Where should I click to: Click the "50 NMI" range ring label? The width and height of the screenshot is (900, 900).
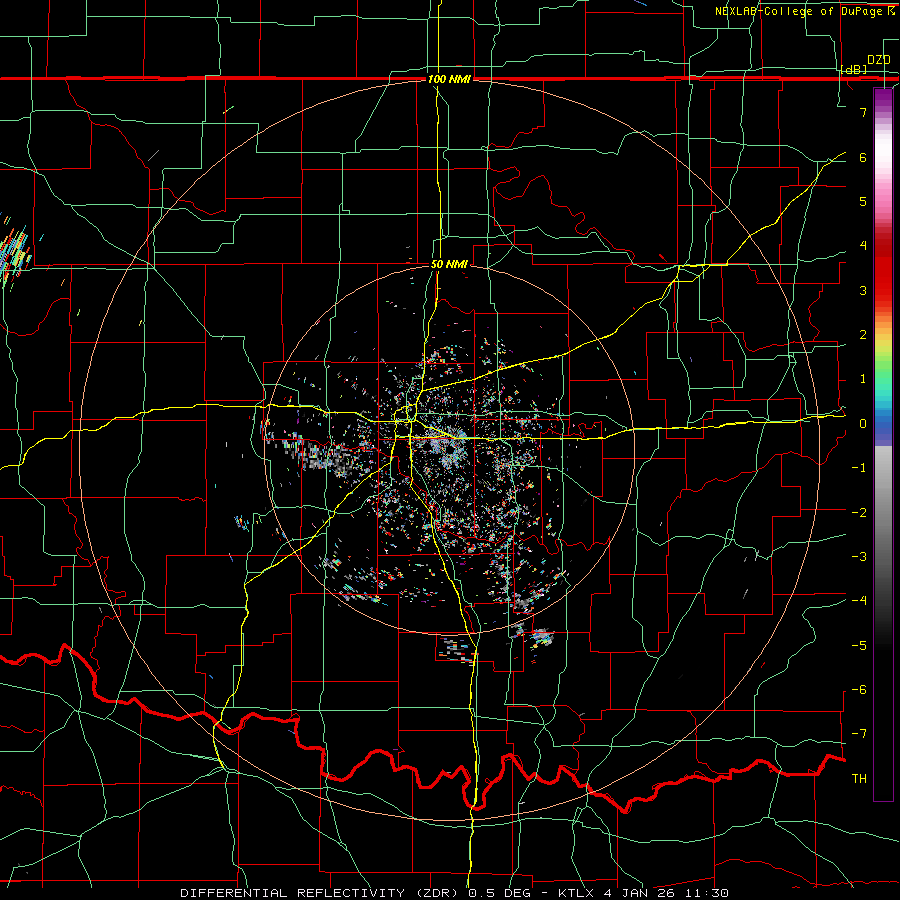tap(449, 265)
